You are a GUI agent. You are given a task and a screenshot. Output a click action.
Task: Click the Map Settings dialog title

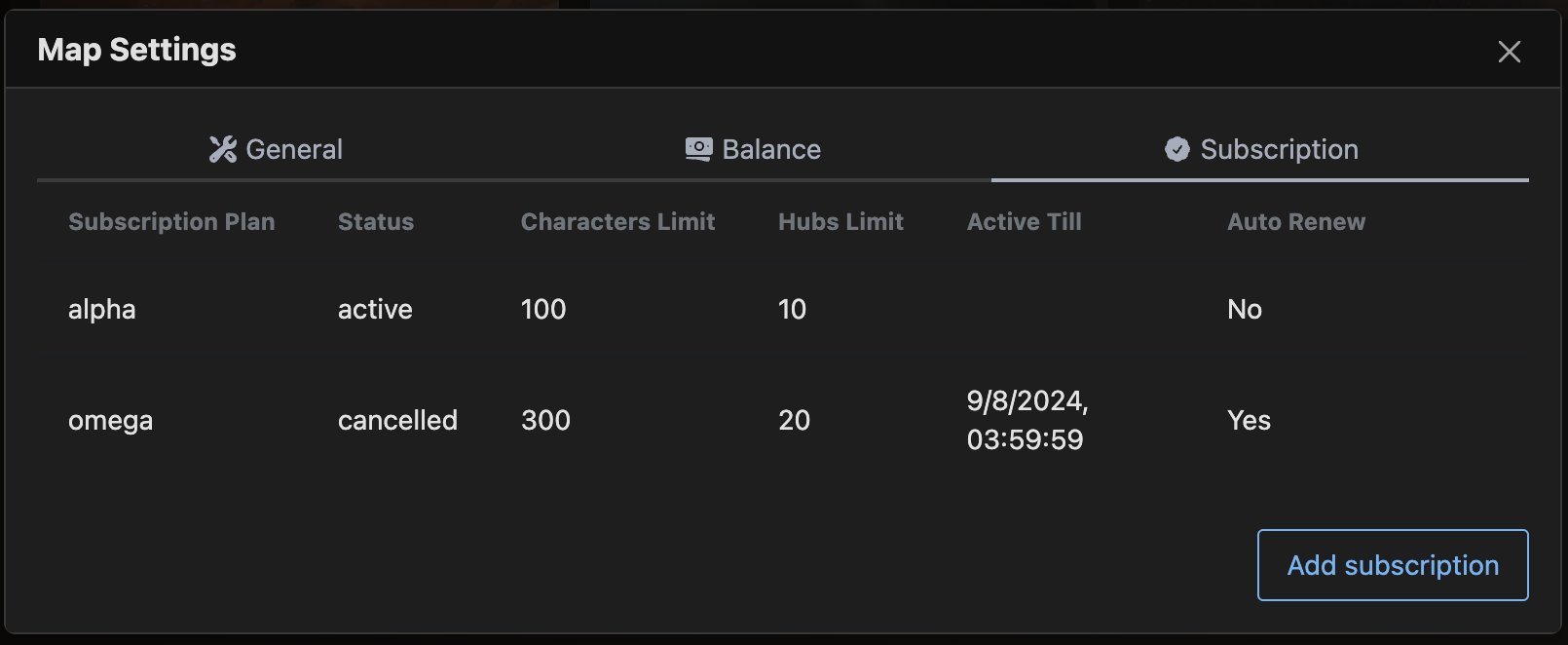(136, 49)
